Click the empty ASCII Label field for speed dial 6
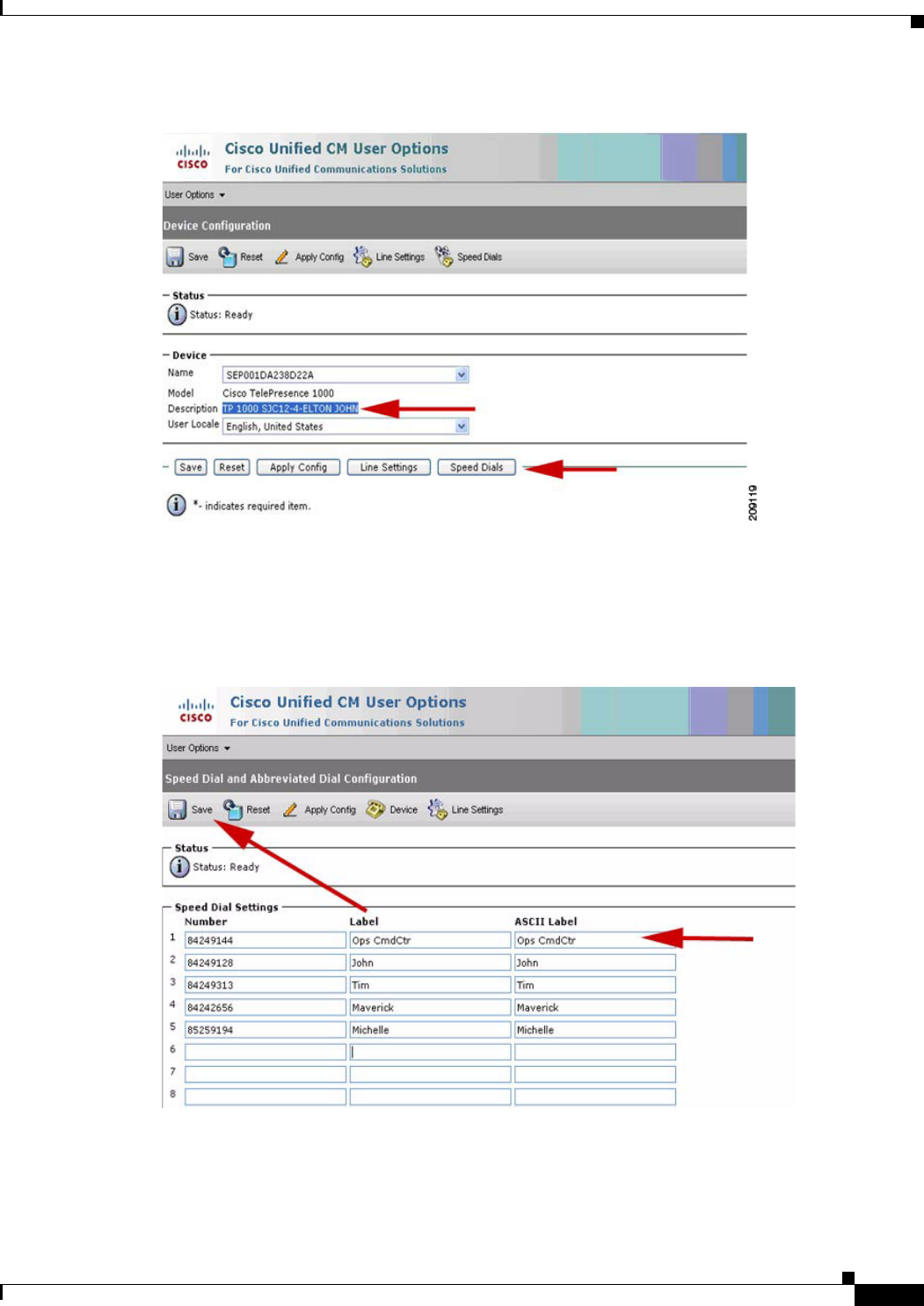 pos(595,1053)
